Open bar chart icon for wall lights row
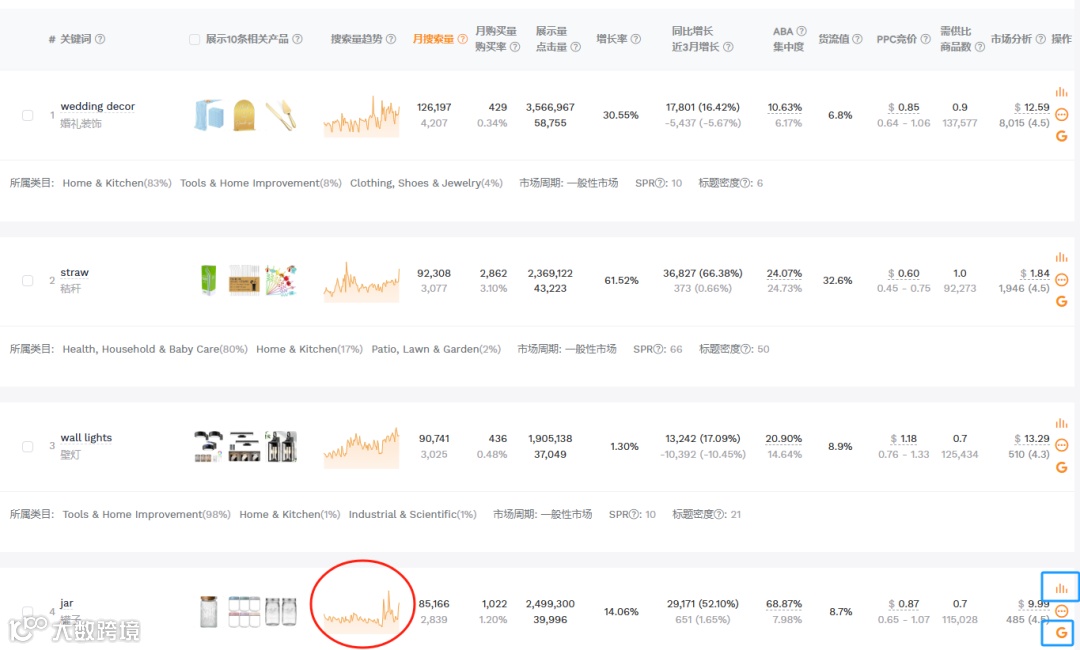The width and height of the screenshot is (1080, 650). 1061,423
